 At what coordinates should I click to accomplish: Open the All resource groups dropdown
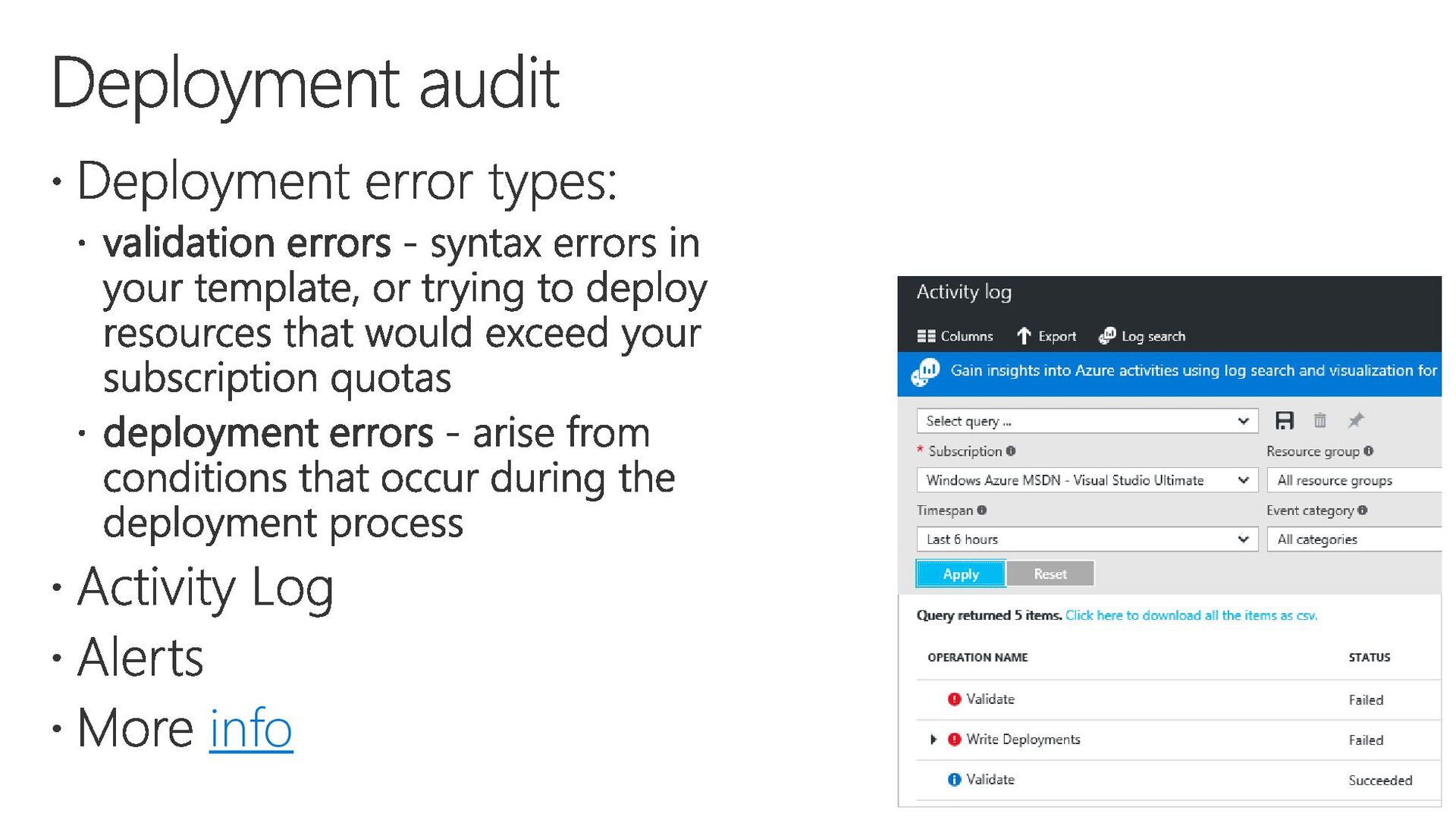pyautogui.click(x=1354, y=480)
